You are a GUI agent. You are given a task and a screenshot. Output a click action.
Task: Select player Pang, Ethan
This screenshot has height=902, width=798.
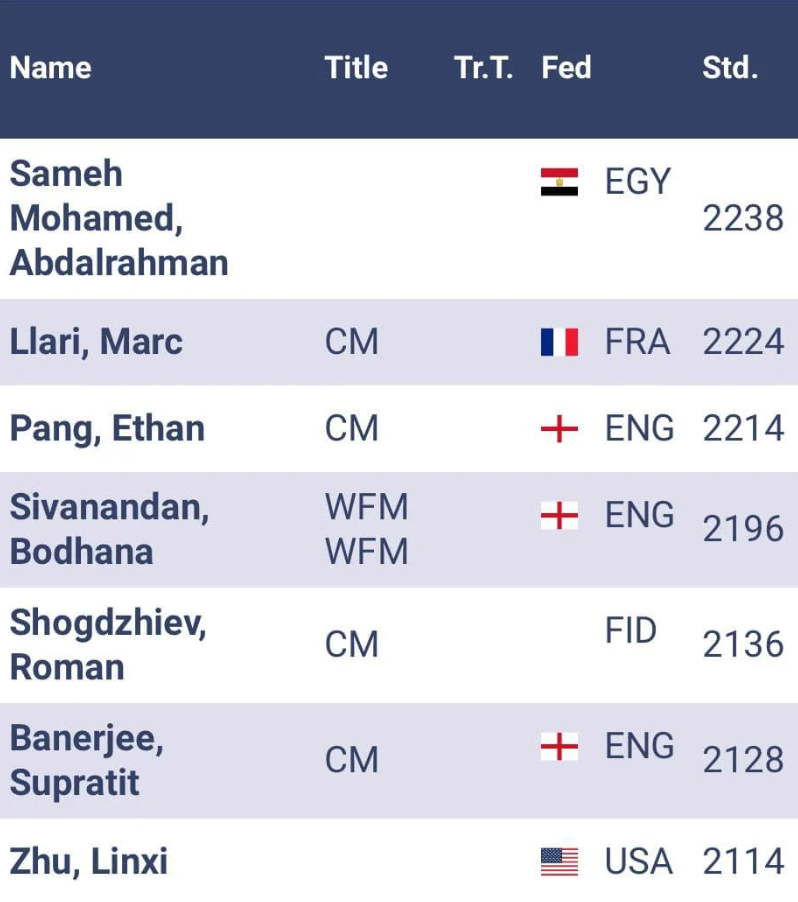107,429
